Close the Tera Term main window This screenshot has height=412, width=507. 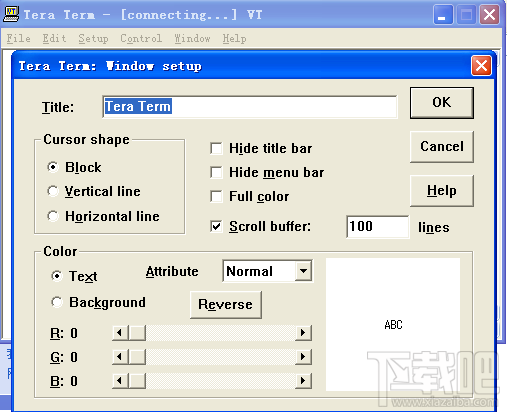[x=489, y=15]
